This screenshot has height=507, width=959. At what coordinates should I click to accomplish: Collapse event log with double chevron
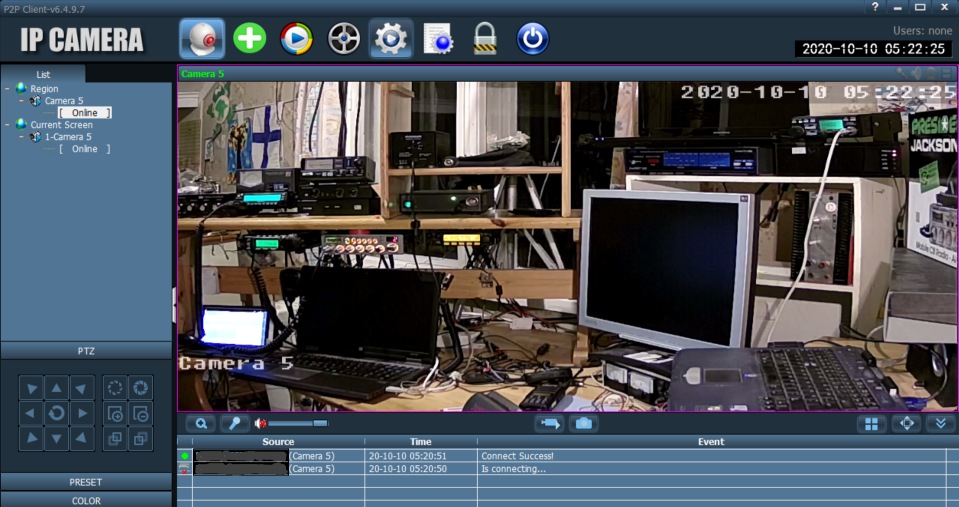pos(941,424)
